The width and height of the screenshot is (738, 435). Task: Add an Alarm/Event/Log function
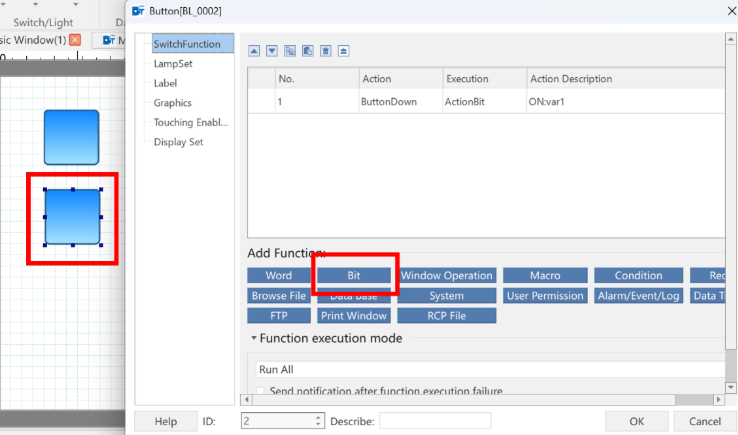pyautogui.click(x=638, y=296)
